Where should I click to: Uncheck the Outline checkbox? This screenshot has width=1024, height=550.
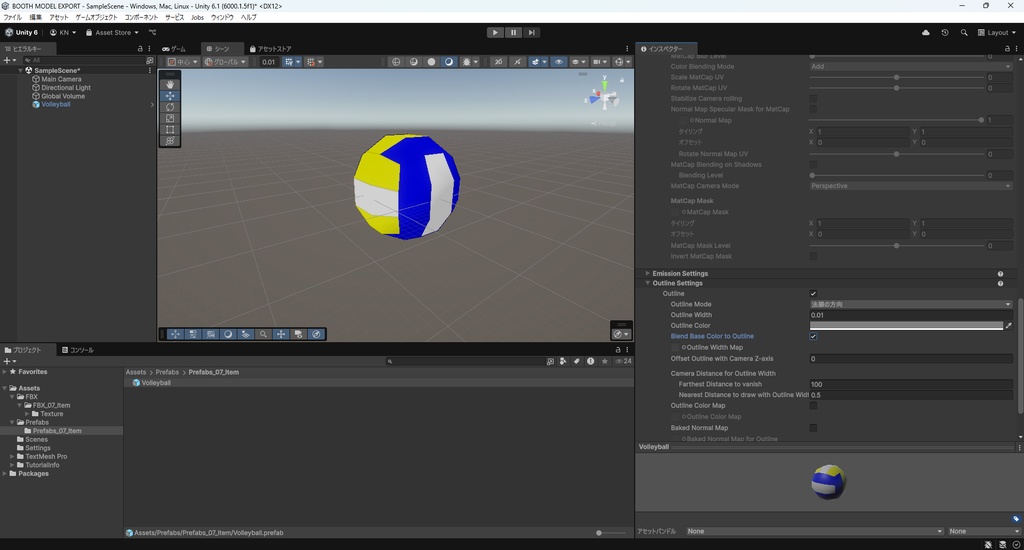[x=813, y=294]
